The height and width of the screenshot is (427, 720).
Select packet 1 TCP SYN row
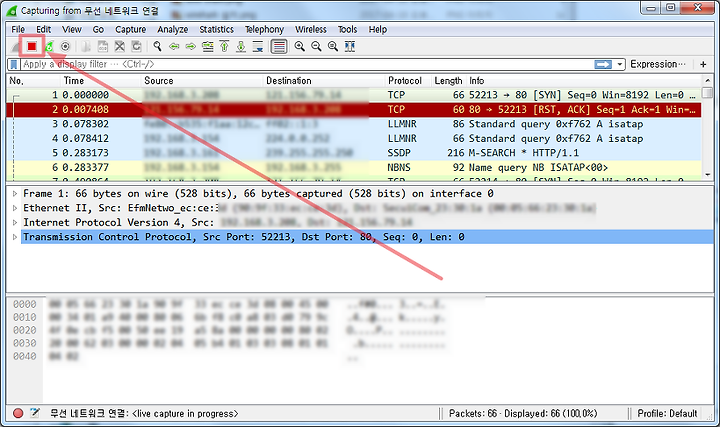coord(354,95)
